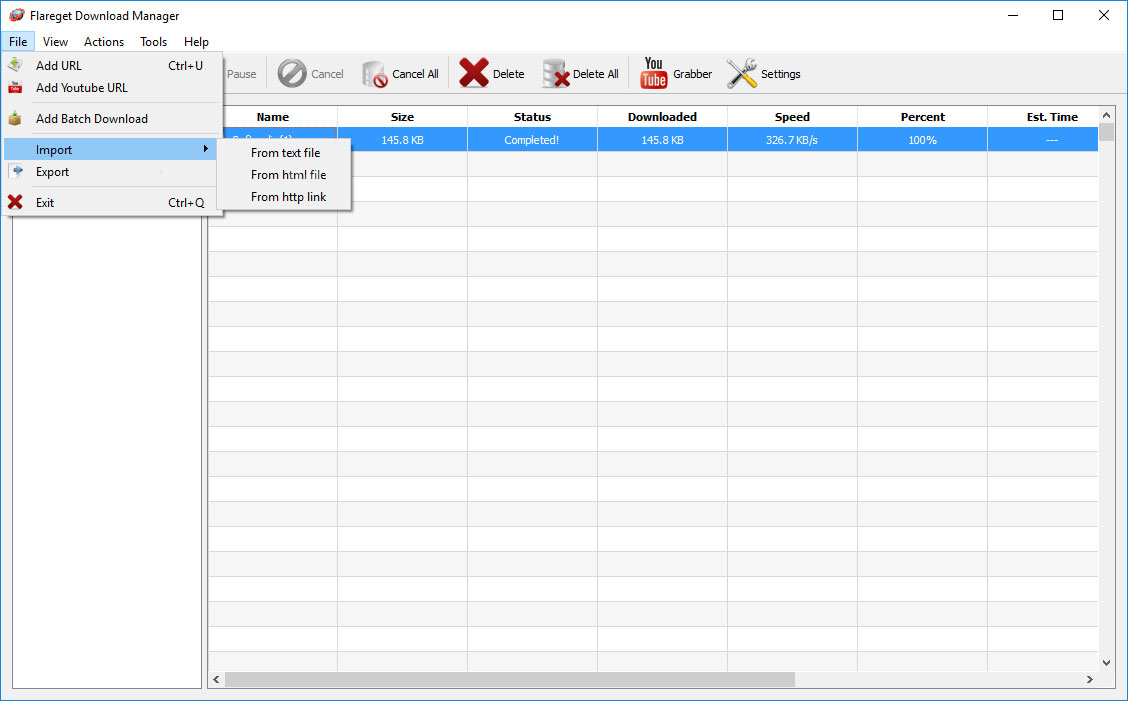The height and width of the screenshot is (701, 1128).
Task: Click the --- Est. Time cell
Action: pyautogui.click(x=1043, y=140)
